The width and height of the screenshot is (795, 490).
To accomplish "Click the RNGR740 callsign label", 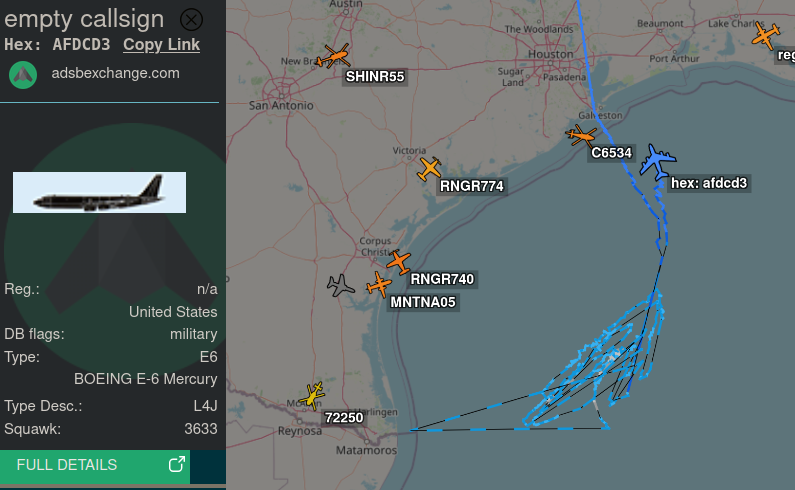I will point(442,279).
